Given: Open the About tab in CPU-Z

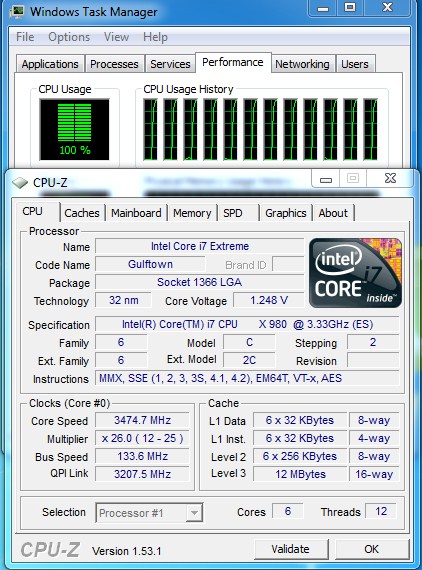Looking at the screenshot, I should coord(333,213).
